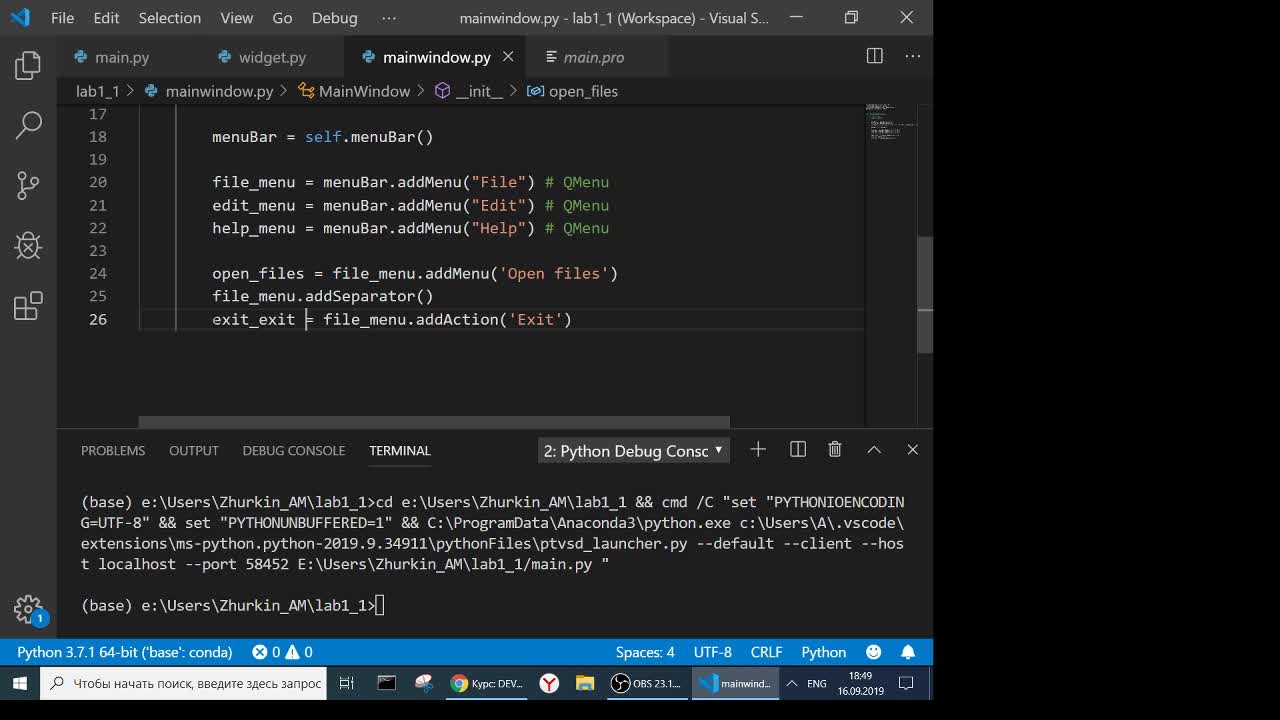Image resolution: width=1280 pixels, height=720 pixels.
Task: Show hidden system tray icons
Action: (x=791, y=684)
